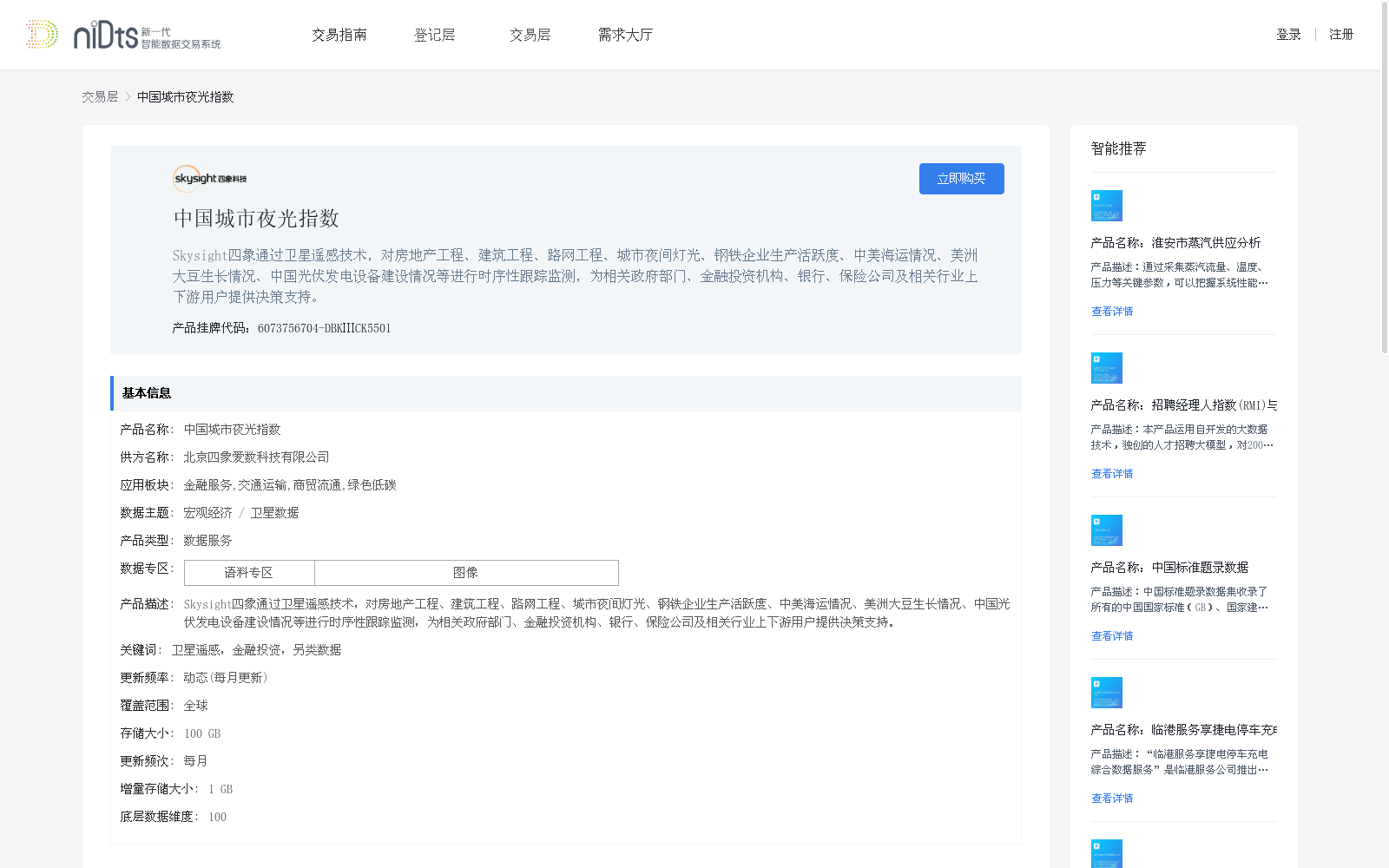Click supplier name 北京四象爱数科技有限公司
The height and width of the screenshot is (868, 1389).
pyautogui.click(x=257, y=457)
